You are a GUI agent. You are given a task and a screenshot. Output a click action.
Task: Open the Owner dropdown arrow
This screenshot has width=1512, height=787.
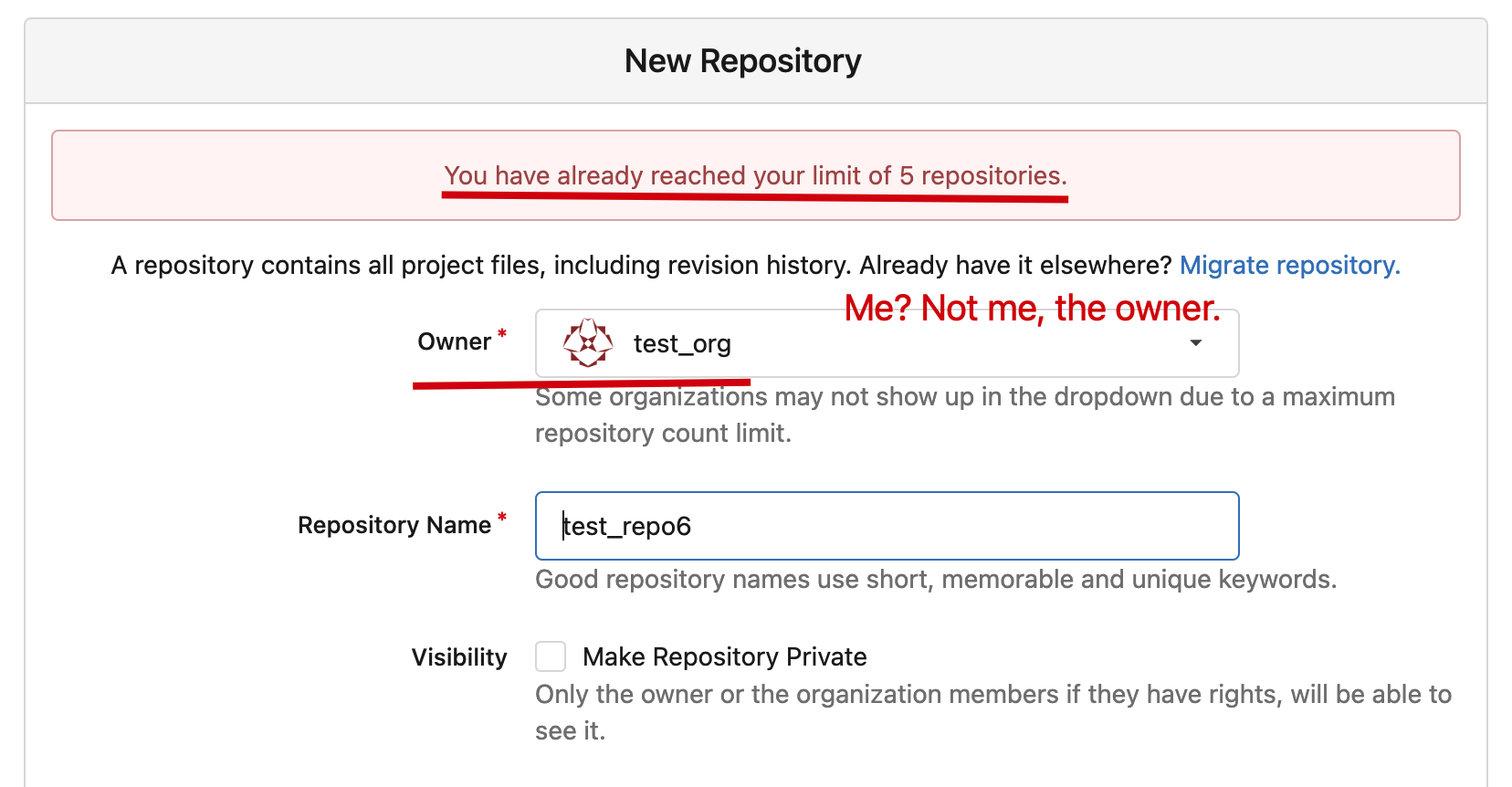[x=1195, y=343]
